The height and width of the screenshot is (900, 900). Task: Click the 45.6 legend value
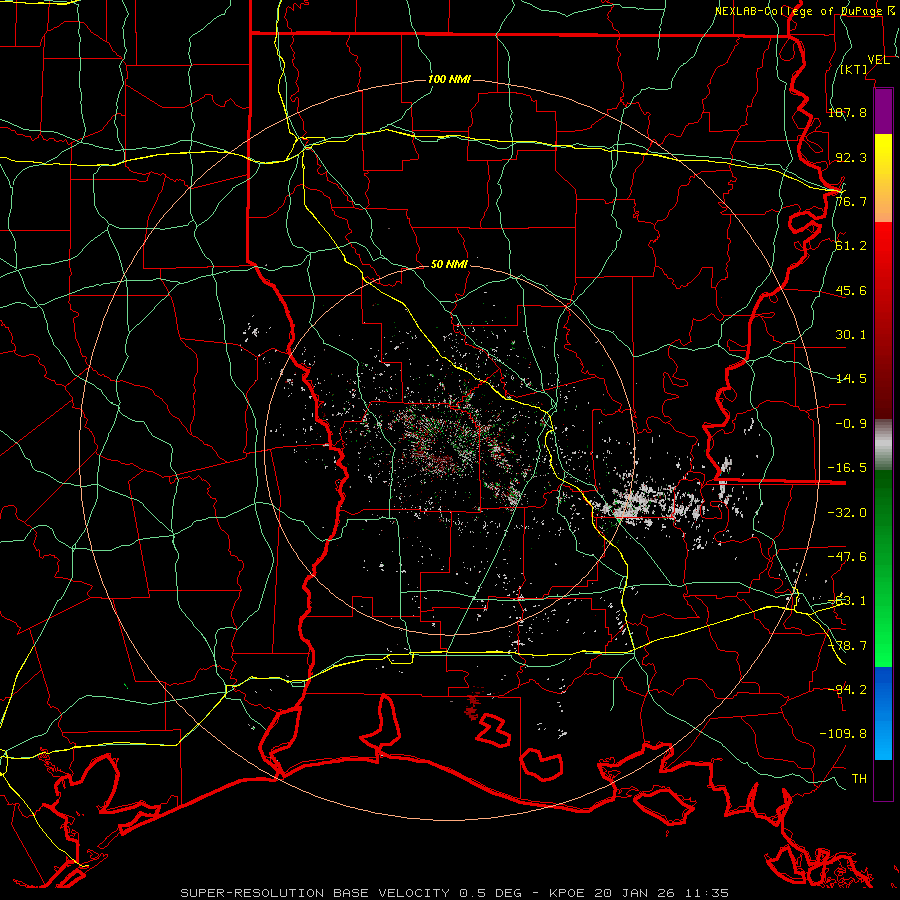(x=851, y=290)
